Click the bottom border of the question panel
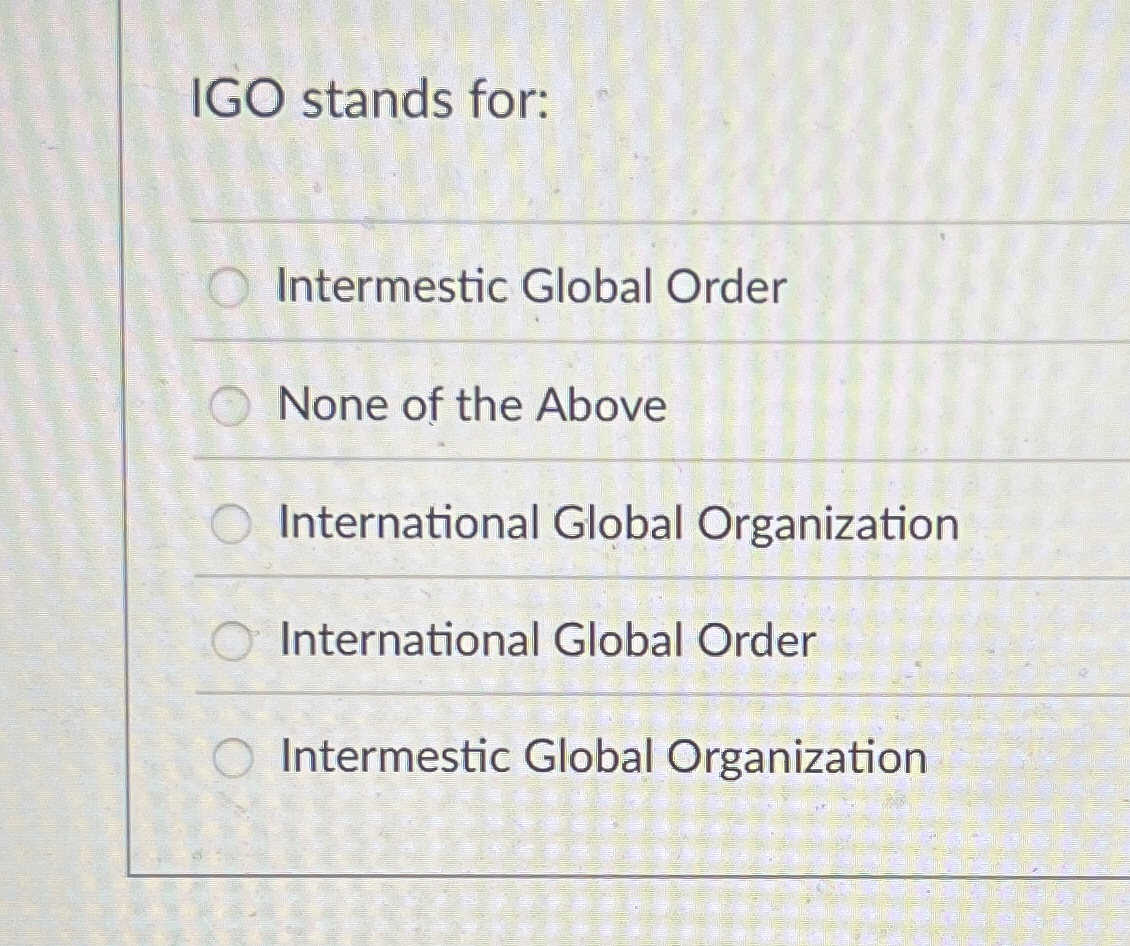 click(x=600, y=876)
